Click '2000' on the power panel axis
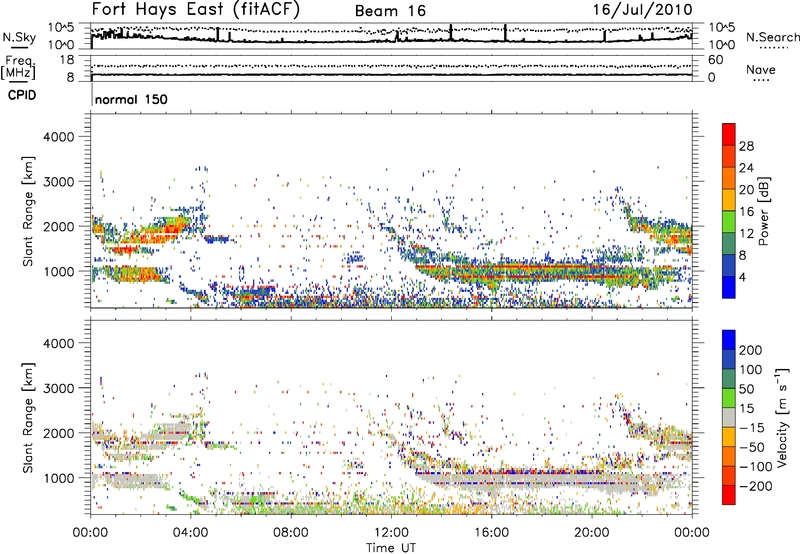The height and width of the screenshot is (554, 800). click(59, 226)
